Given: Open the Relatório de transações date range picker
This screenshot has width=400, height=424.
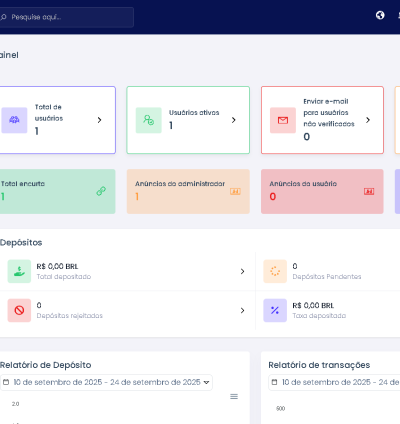Looking at the screenshot, I should 334,382.
